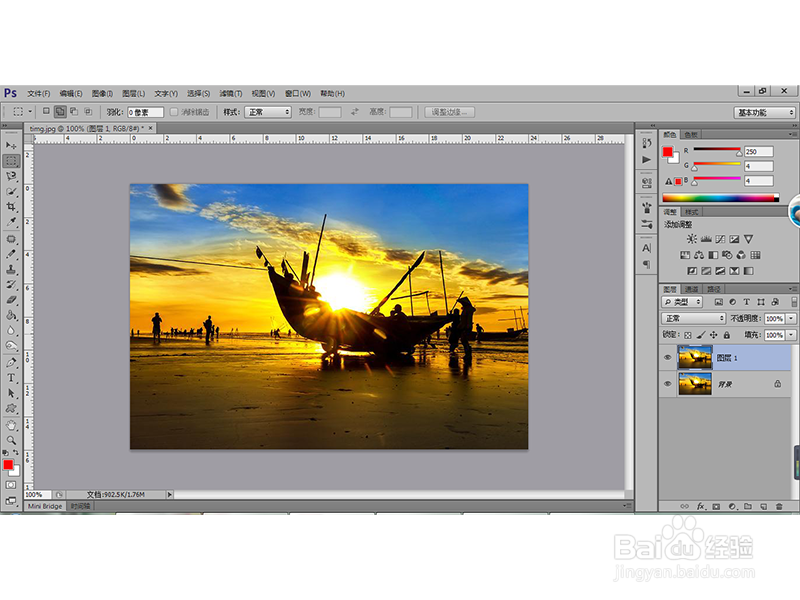Switch to the 色板 swatches tab
This screenshot has width=800, height=600.
coord(691,135)
